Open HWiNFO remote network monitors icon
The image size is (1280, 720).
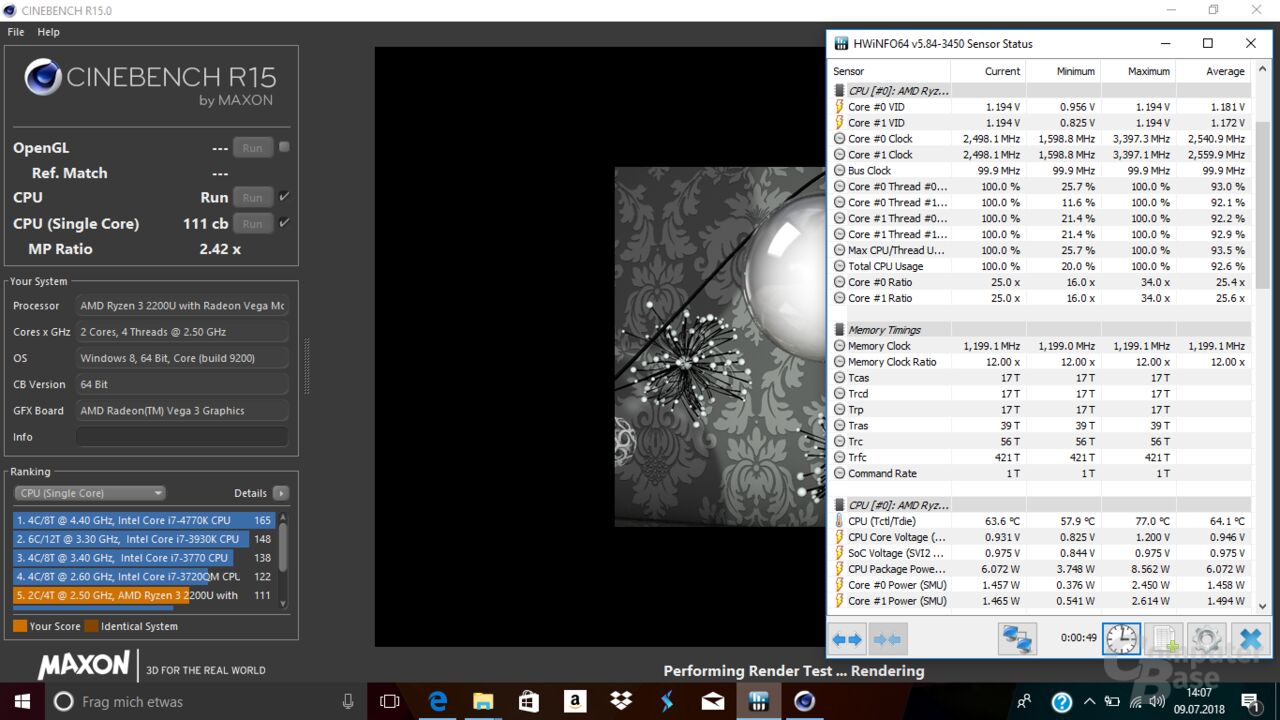[x=1017, y=638]
